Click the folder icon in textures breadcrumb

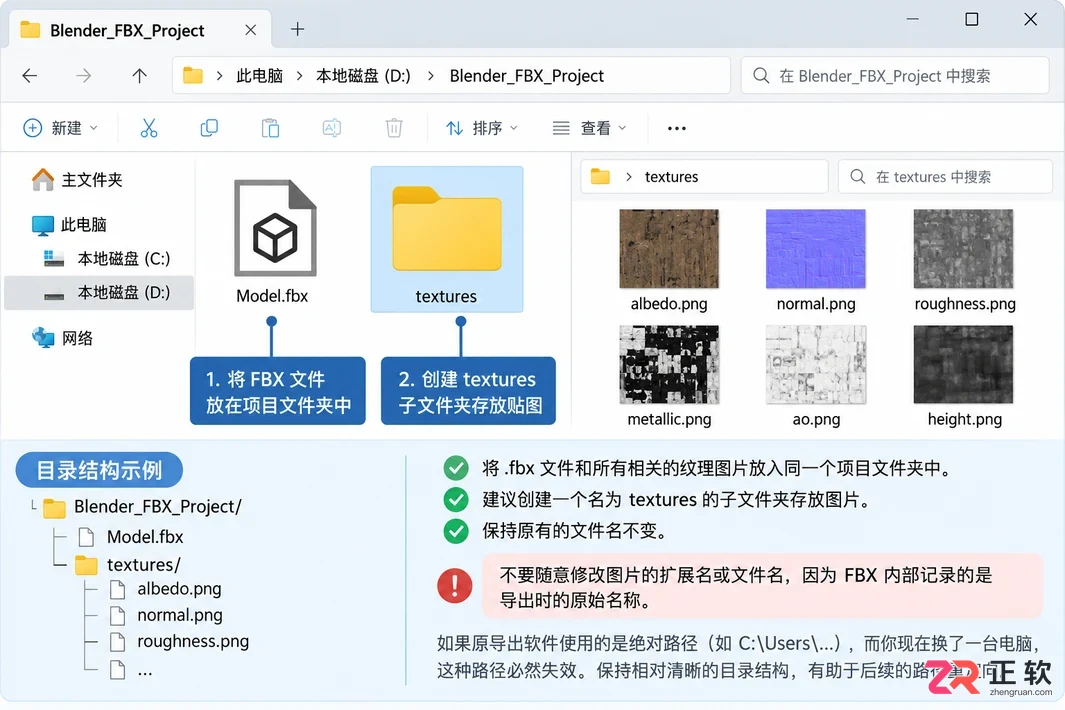pyautogui.click(x=600, y=177)
